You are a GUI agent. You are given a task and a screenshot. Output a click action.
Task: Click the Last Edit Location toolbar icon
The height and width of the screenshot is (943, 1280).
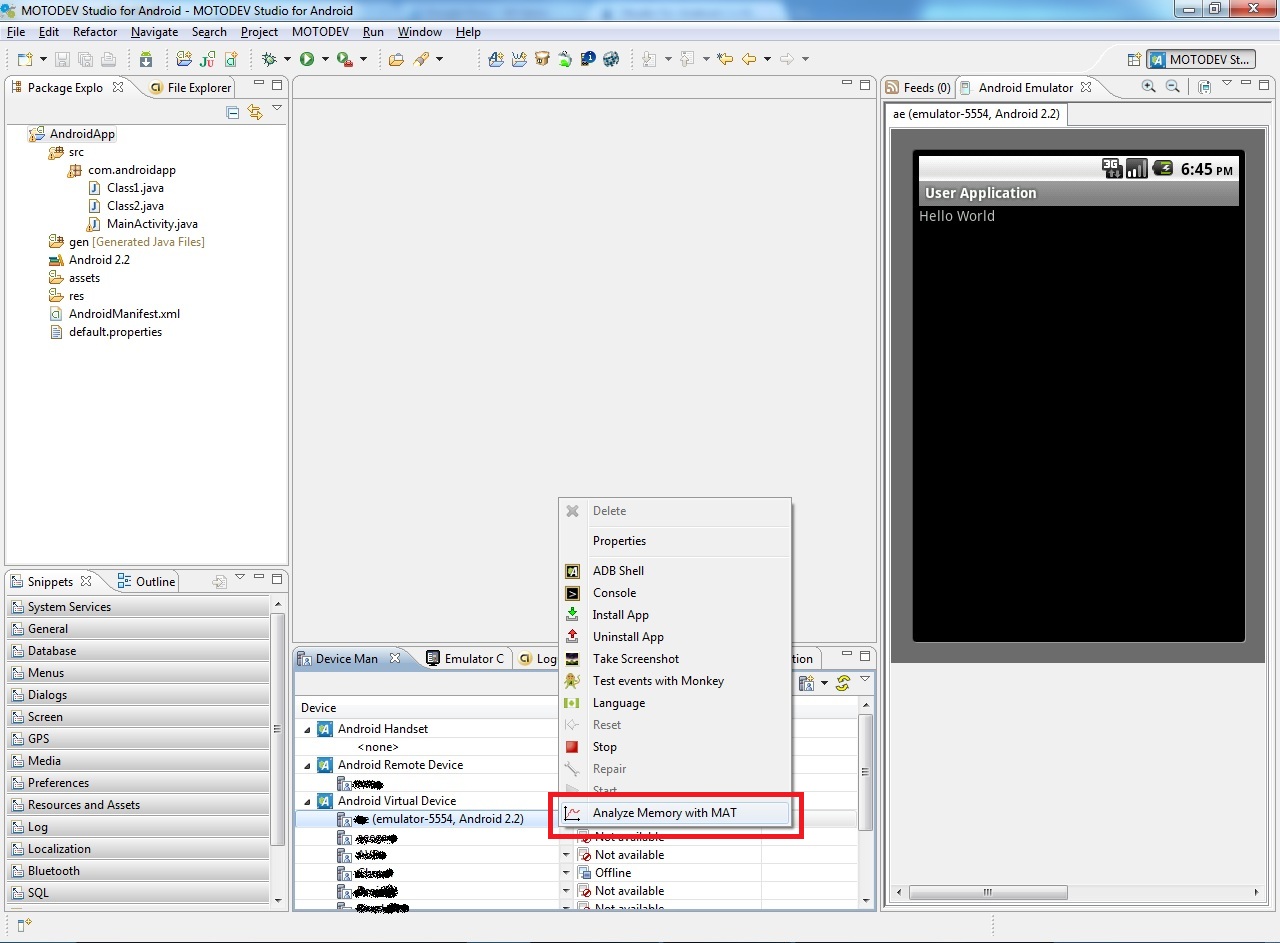pos(725,60)
